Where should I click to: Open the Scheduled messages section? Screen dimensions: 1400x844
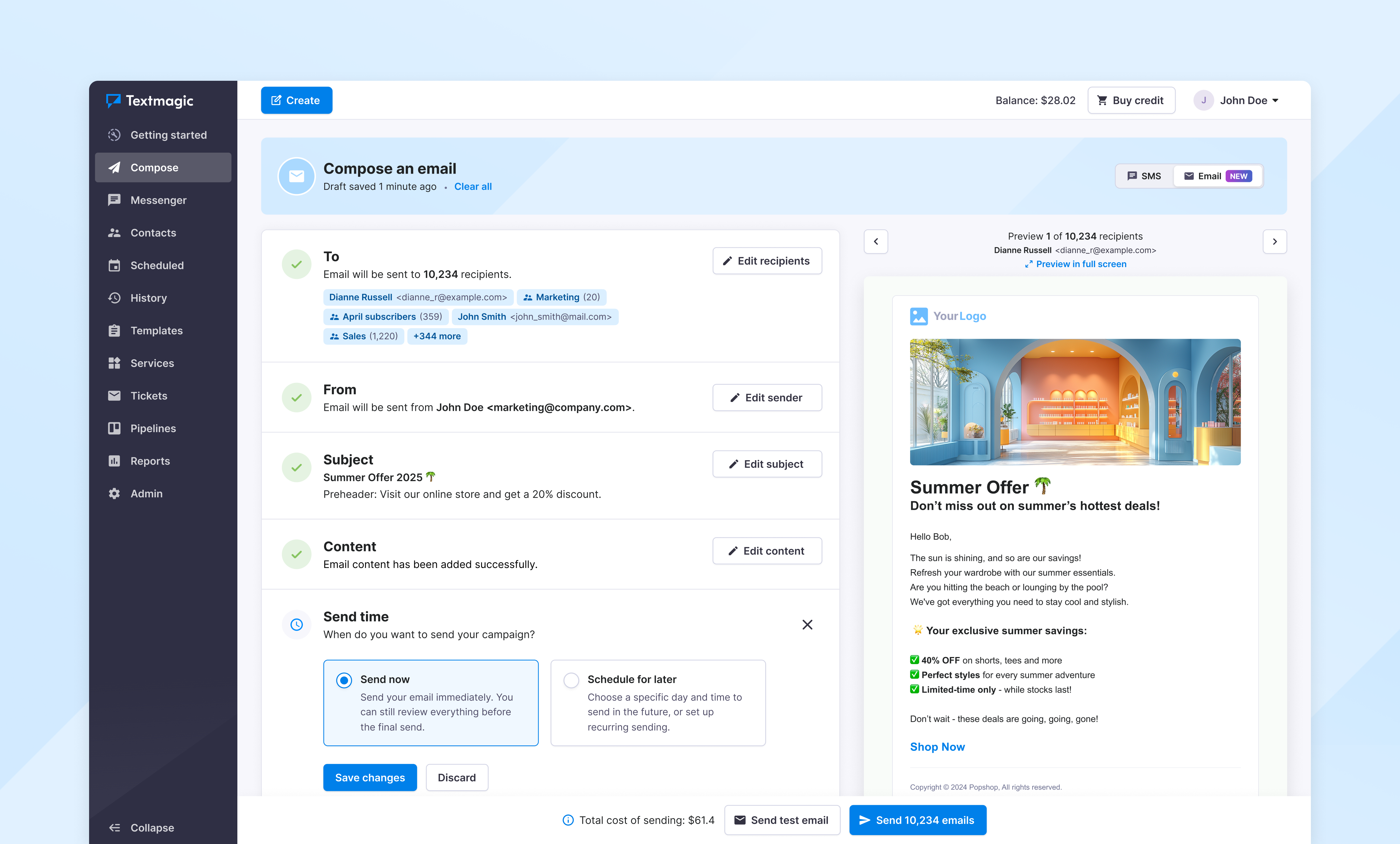point(157,265)
